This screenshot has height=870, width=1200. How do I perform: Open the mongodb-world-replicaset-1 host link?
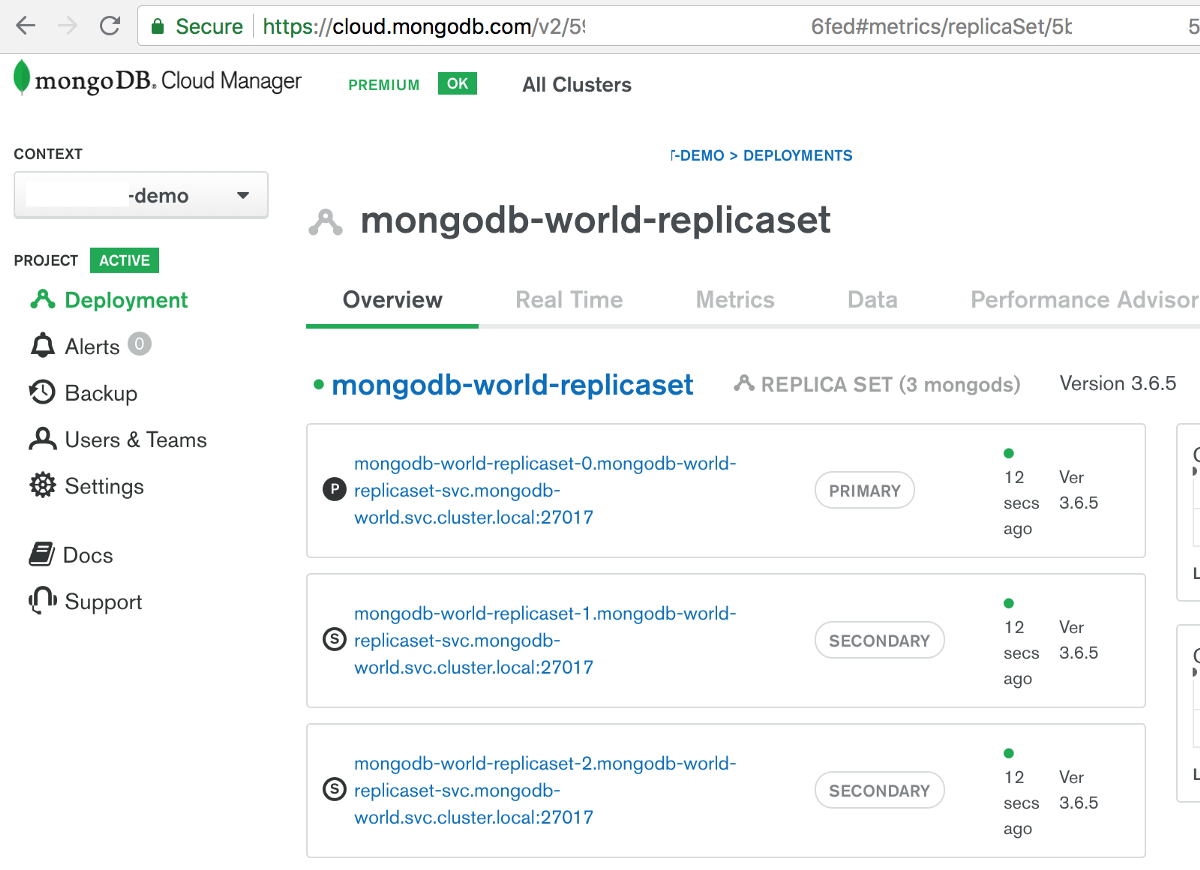pos(545,640)
